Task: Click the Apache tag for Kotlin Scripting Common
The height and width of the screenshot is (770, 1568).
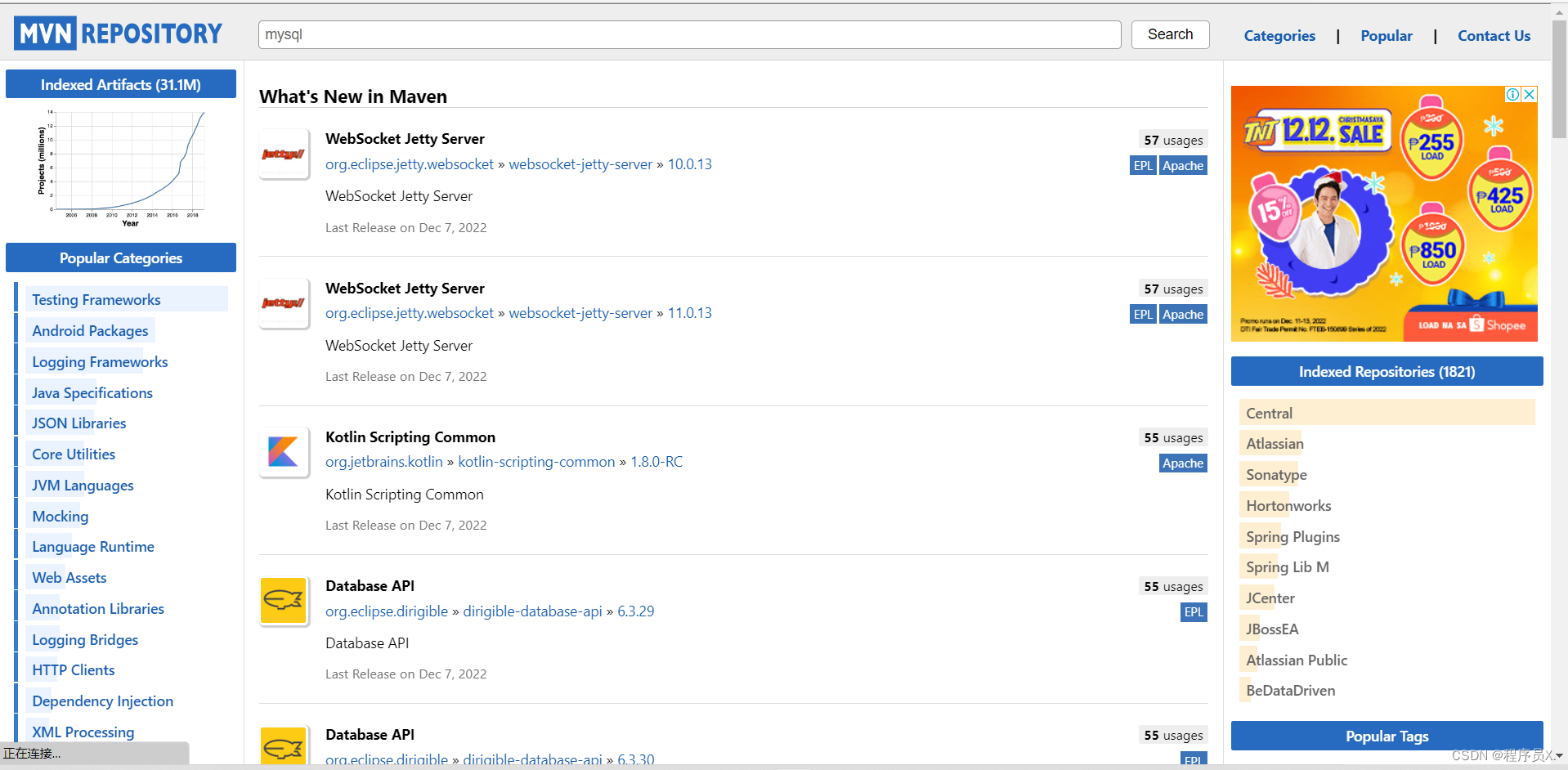Action: (1183, 463)
